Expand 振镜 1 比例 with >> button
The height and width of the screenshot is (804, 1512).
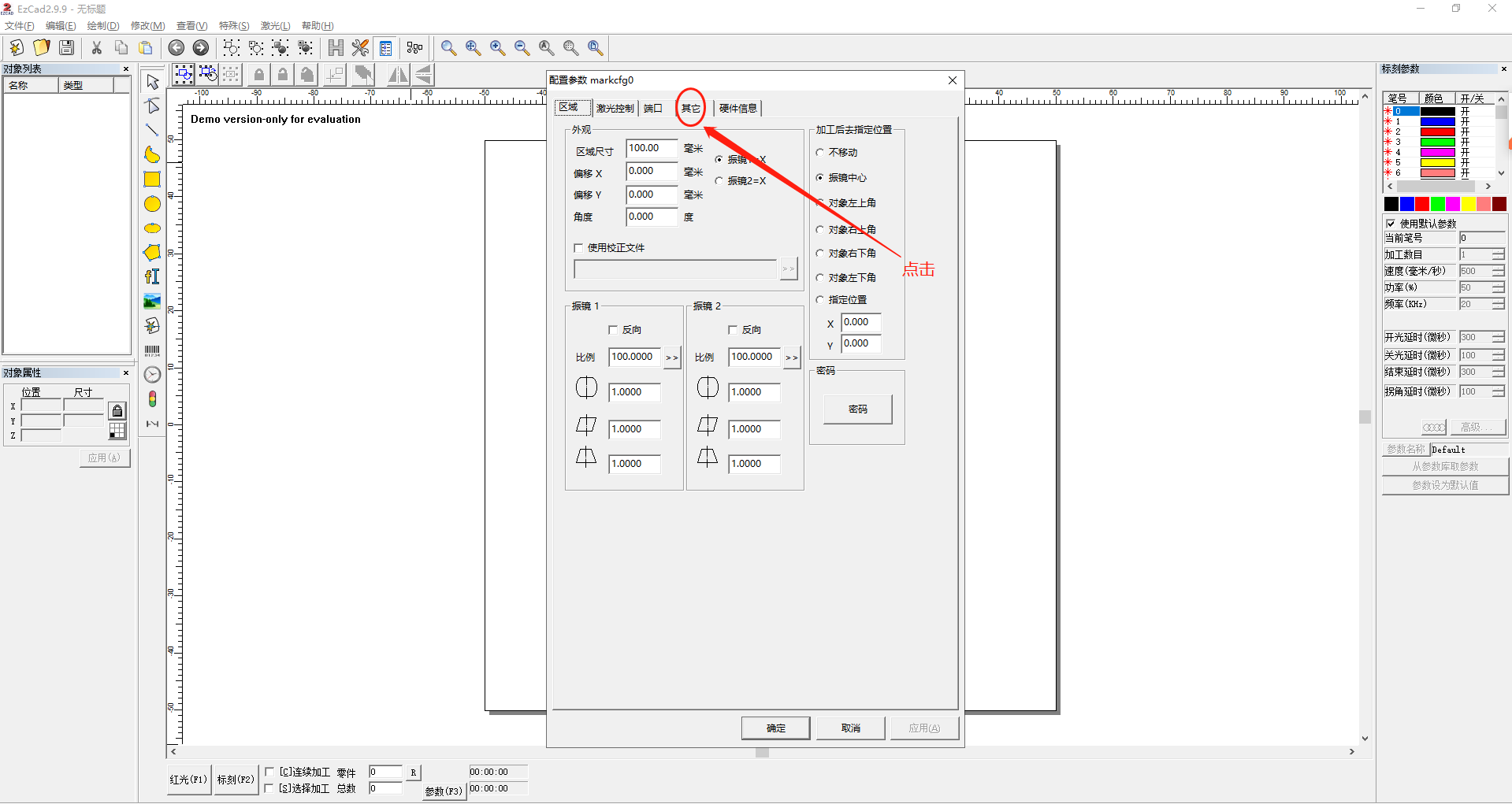click(672, 358)
